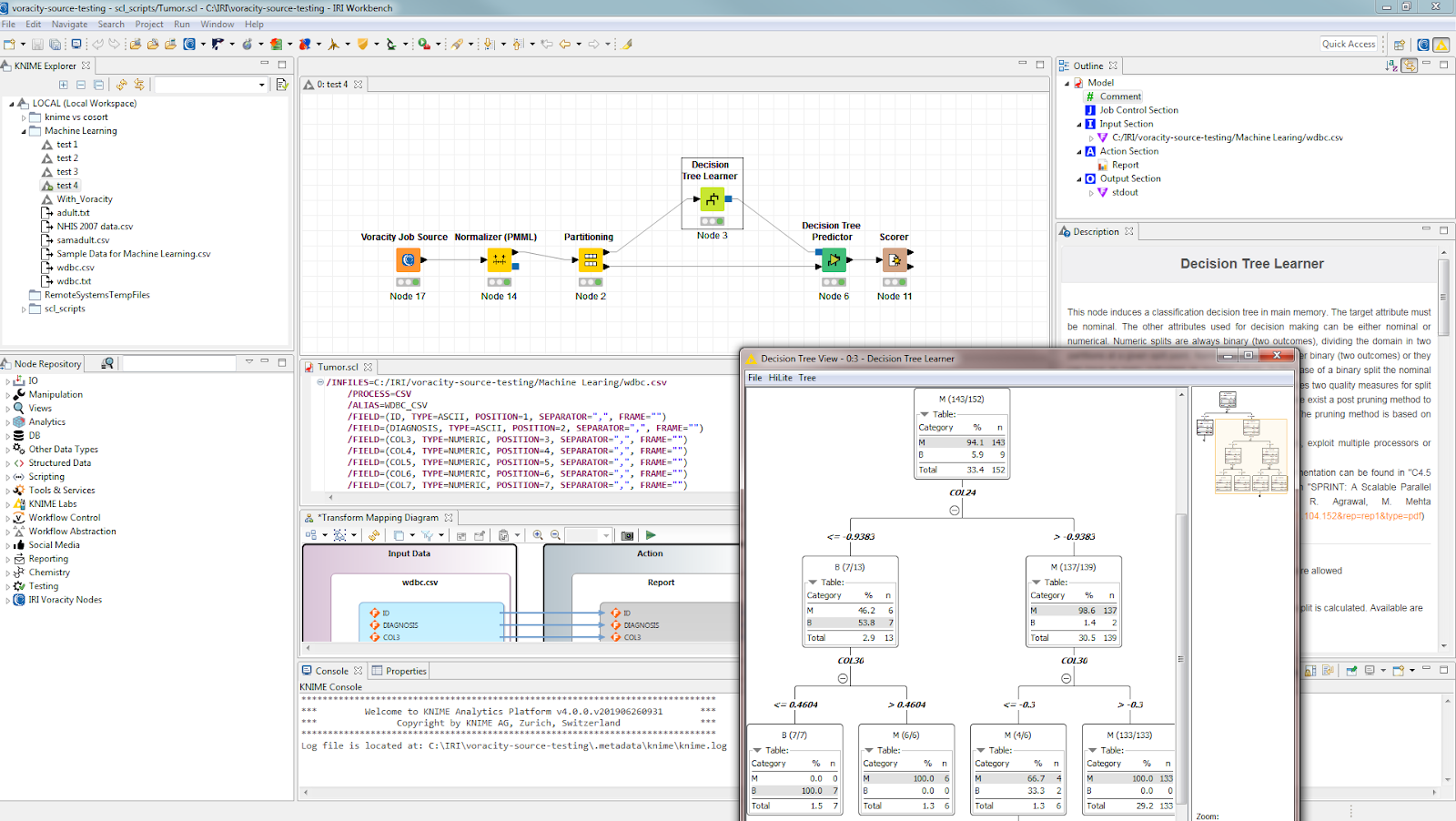Image resolution: width=1456 pixels, height=821 pixels.
Task: Toggle Table section of M (133/133) node
Action: tap(1092, 751)
